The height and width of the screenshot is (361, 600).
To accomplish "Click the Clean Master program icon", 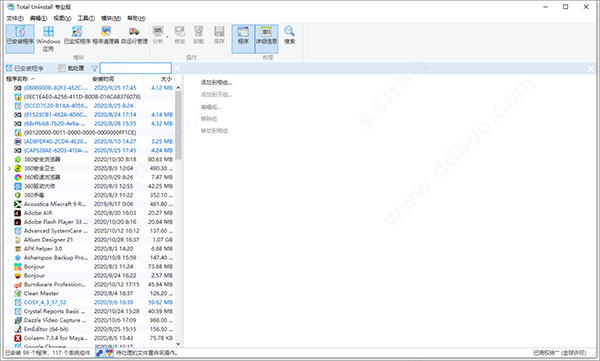I will (18, 293).
